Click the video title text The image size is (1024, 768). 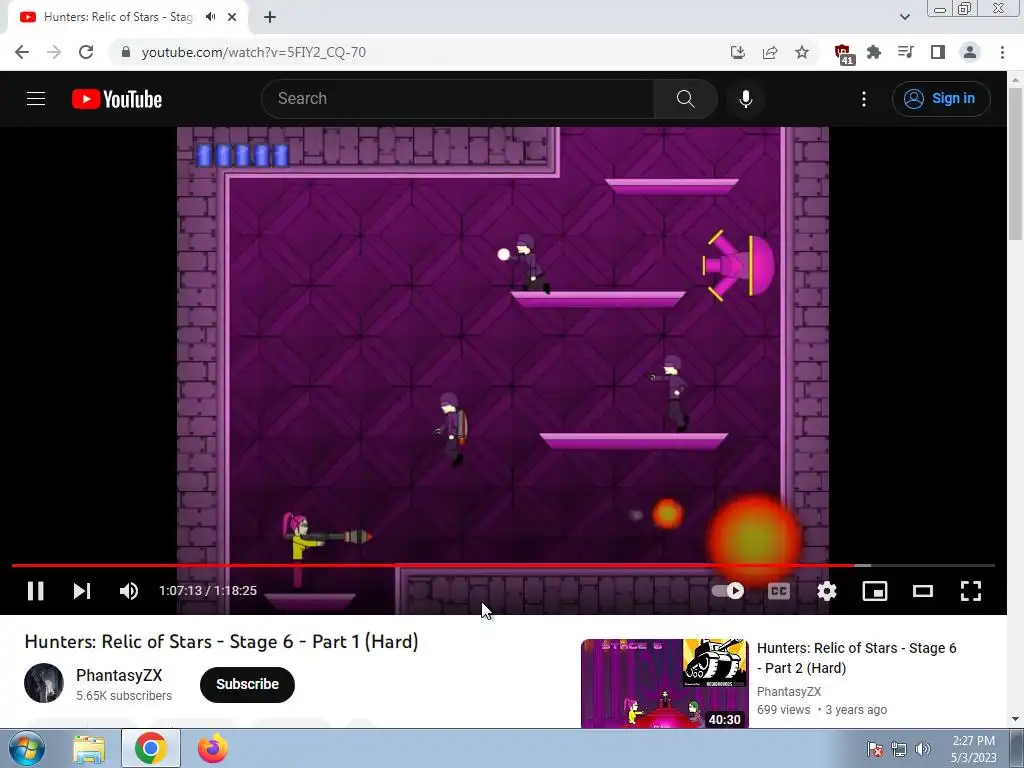(221, 642)
